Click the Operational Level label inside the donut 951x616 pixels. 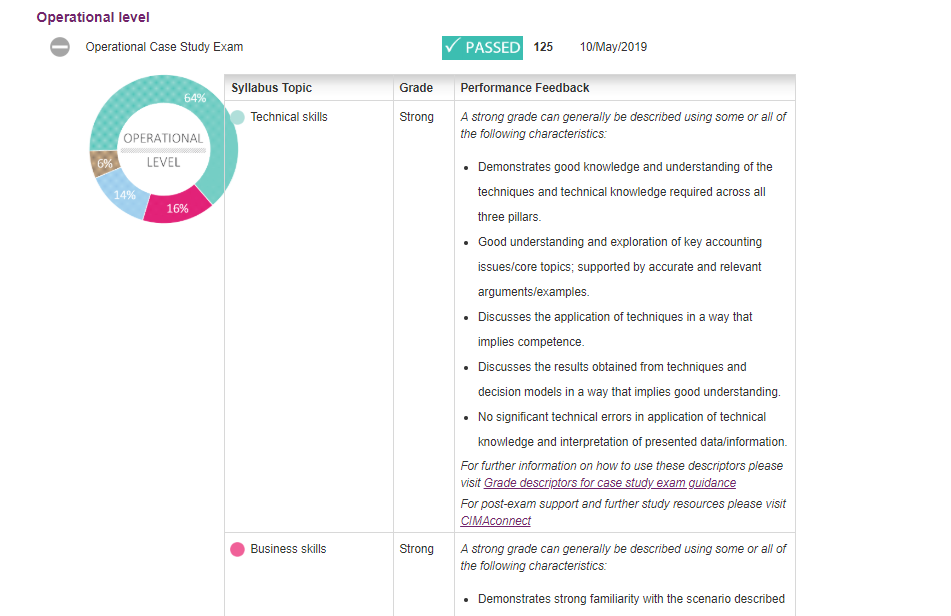pos(163,150)
